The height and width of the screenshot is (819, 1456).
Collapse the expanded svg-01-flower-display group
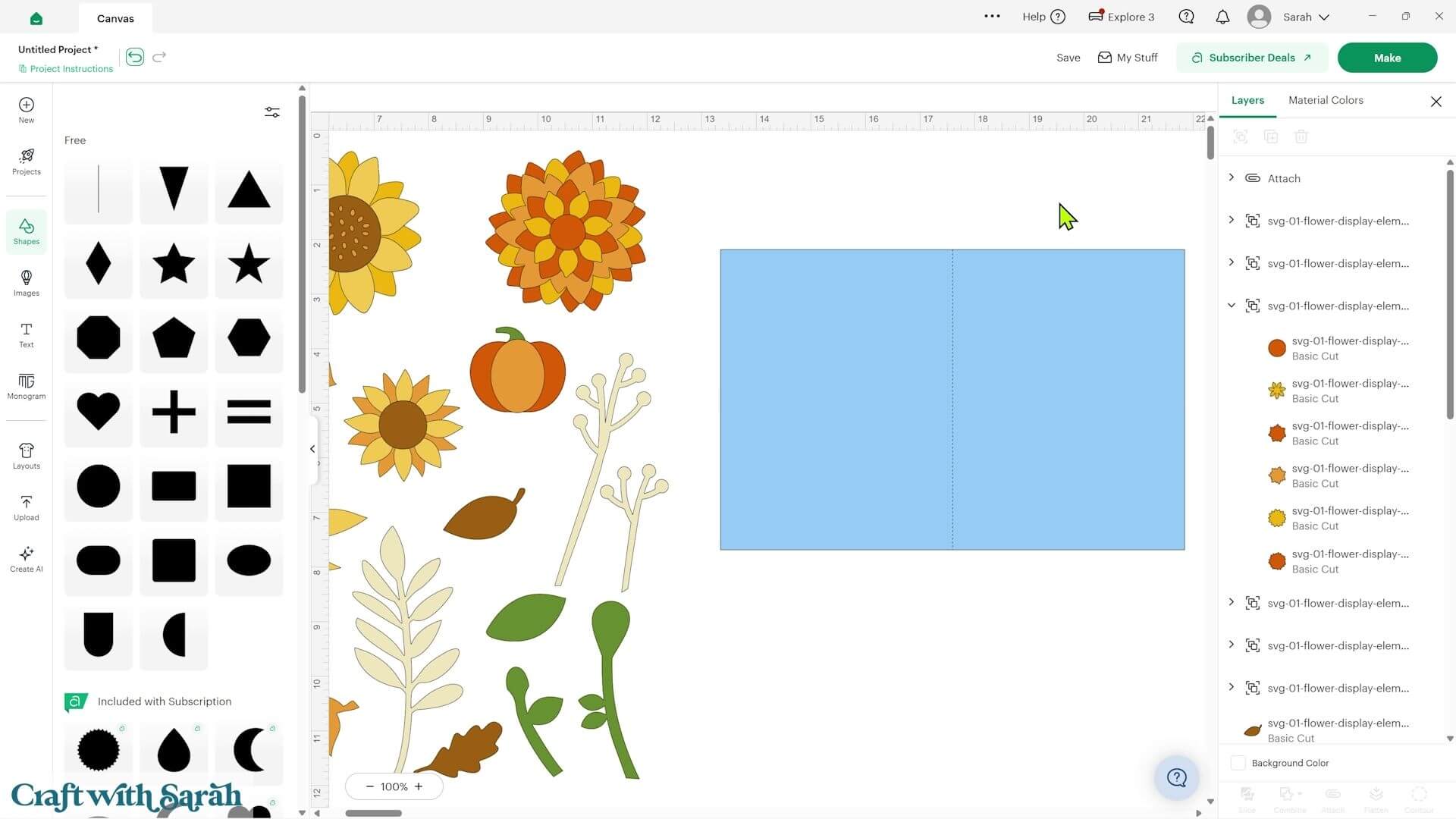tap(1232, 306)
